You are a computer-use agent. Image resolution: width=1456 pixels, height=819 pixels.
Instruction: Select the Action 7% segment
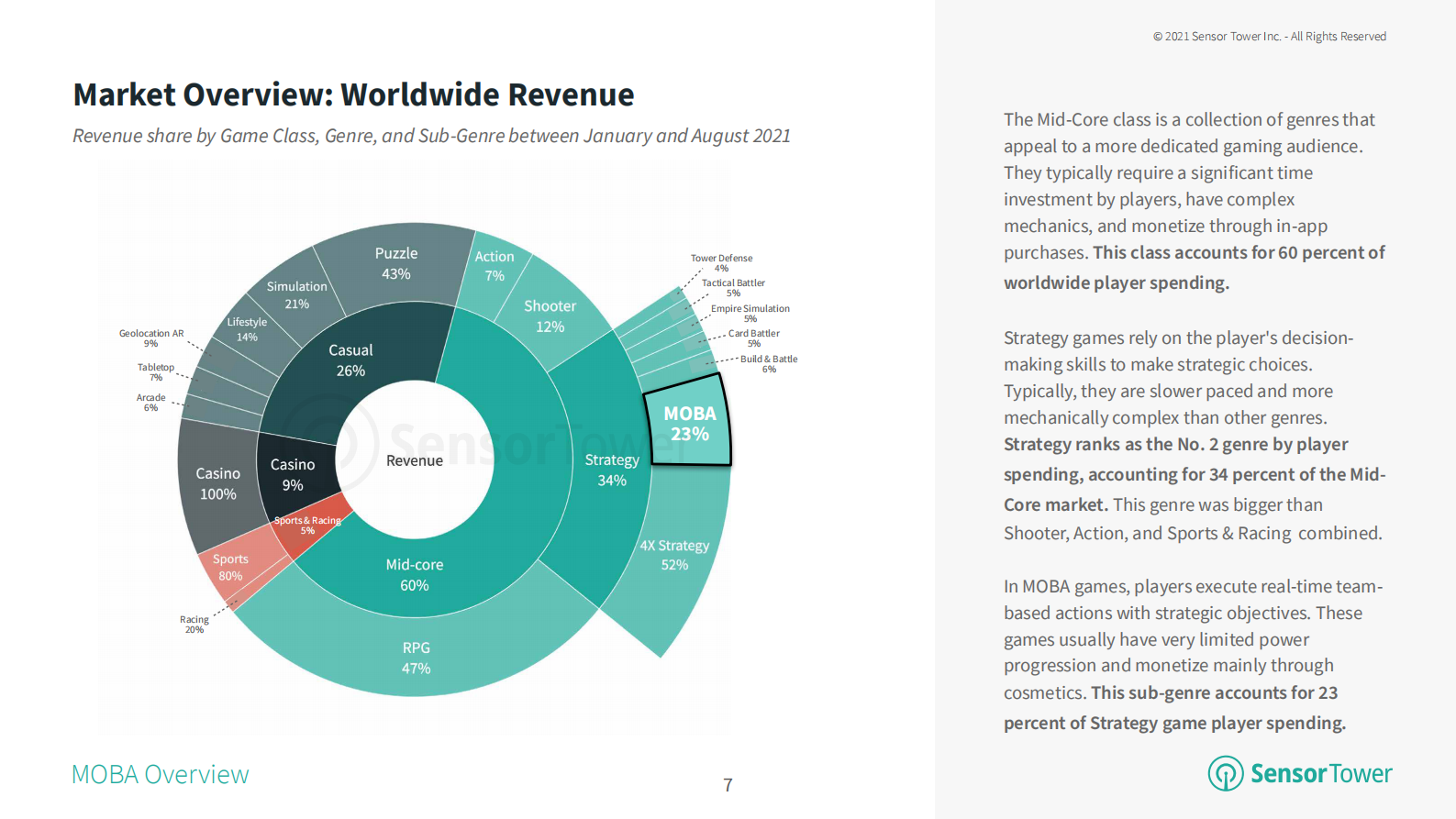pyautogui.click(x=494, y=266)
